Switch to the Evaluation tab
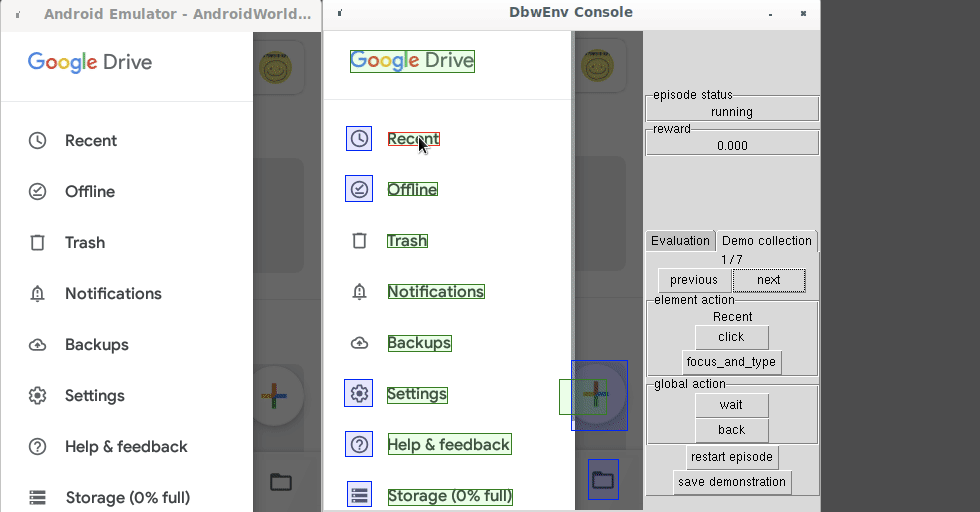The width and height of the screenshot is (980, 512). click(680, 241)
